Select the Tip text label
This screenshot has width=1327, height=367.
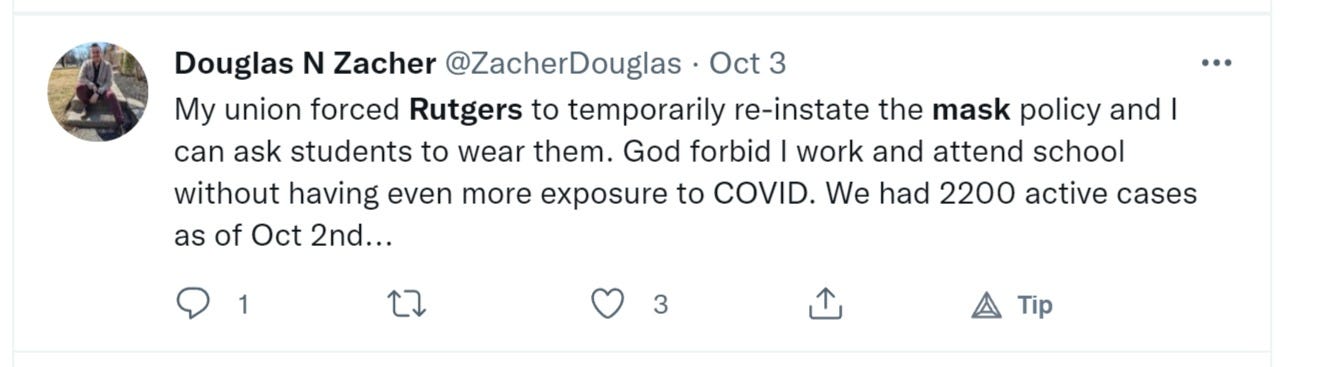click(x=1035, y=305)
